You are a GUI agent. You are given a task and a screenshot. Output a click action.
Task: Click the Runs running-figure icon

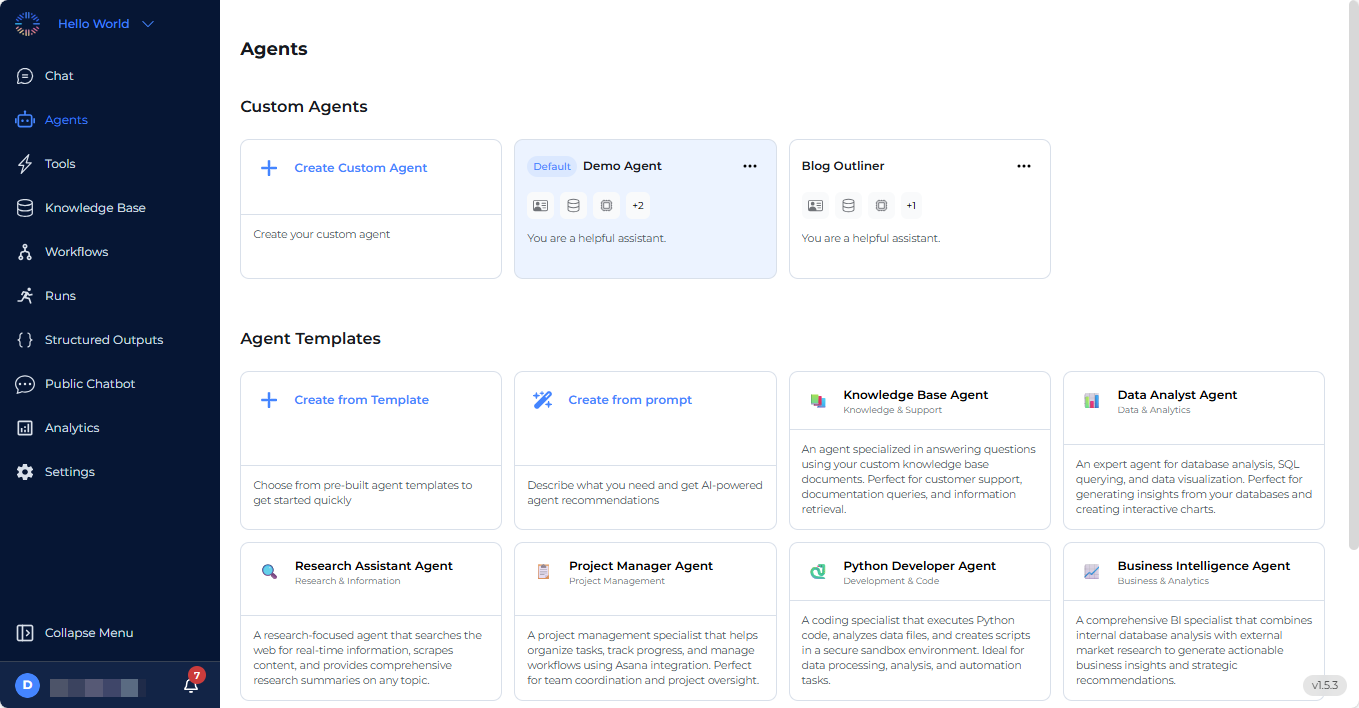[x=25, y=296]
